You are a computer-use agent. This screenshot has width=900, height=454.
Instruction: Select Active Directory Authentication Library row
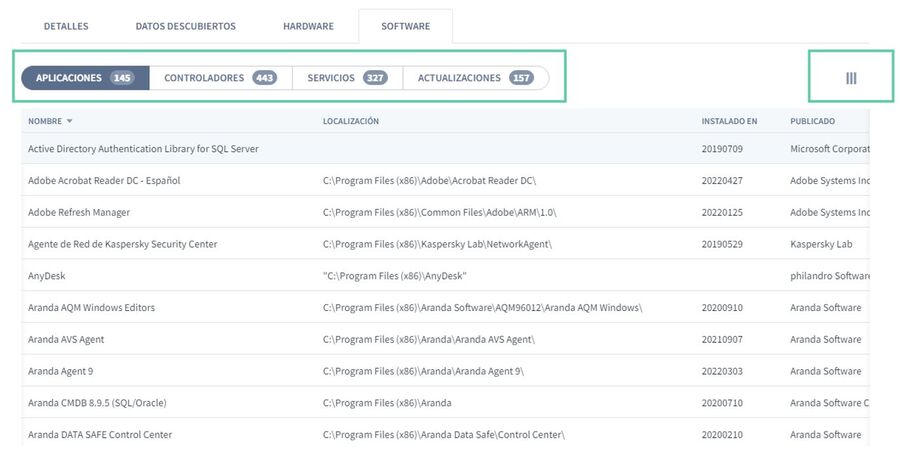pyautogui.click(x=143, y=149)
